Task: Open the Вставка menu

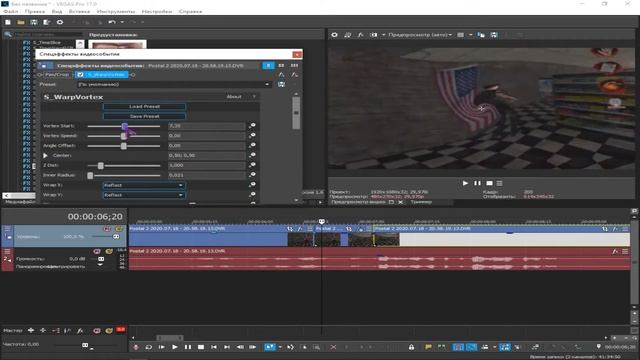Action: pyautogui.click(x=79, y=11)
